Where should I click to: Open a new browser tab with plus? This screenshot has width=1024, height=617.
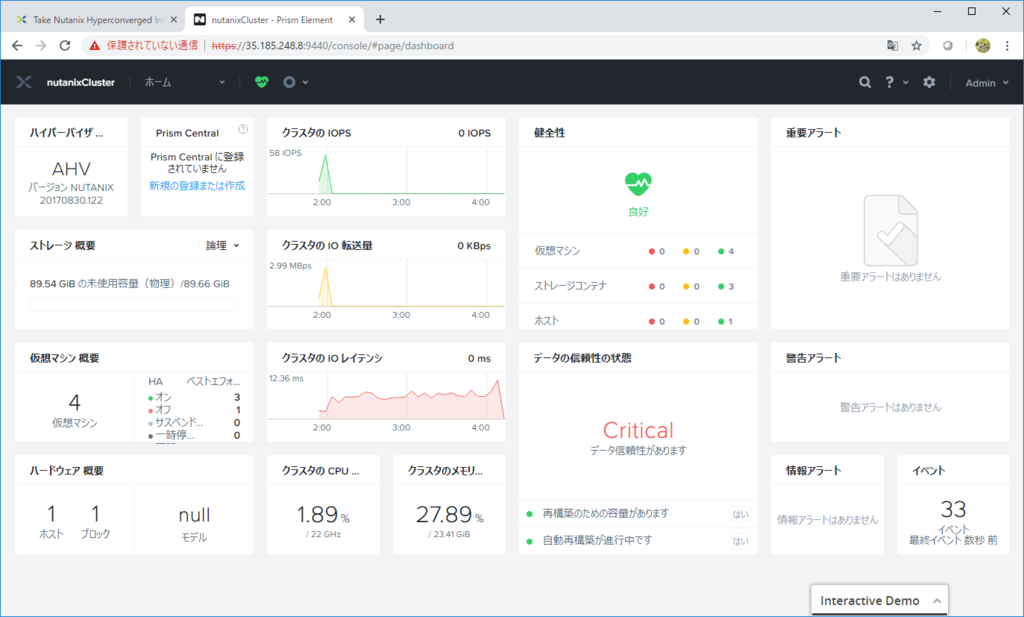(x=380, y=20)
